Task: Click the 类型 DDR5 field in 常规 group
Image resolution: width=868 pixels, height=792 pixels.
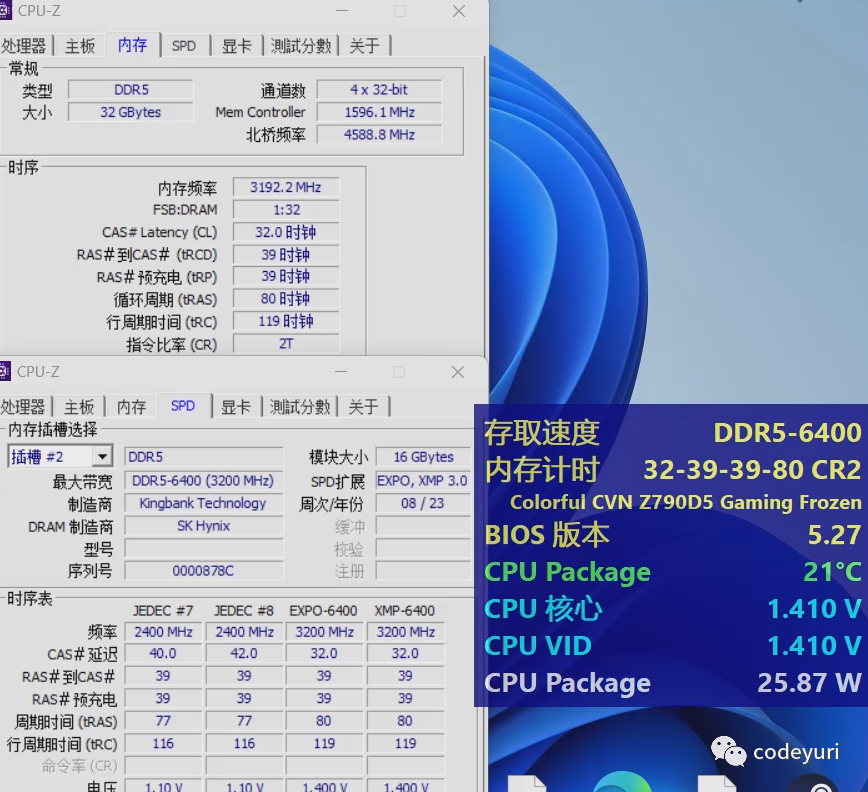Action: coord(131,90)
